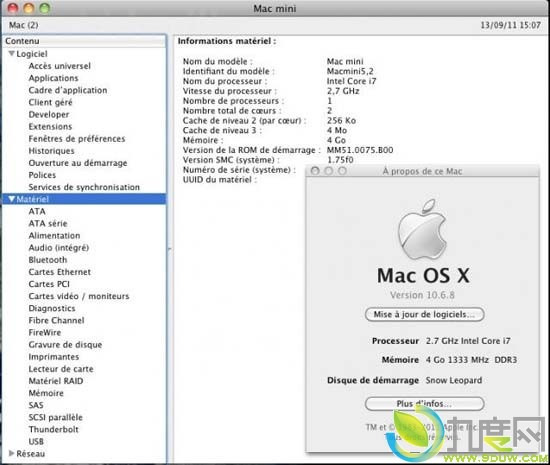Select ATA hardware item
Viewport: 550px width, 465px height.
(x=37, y=211)
